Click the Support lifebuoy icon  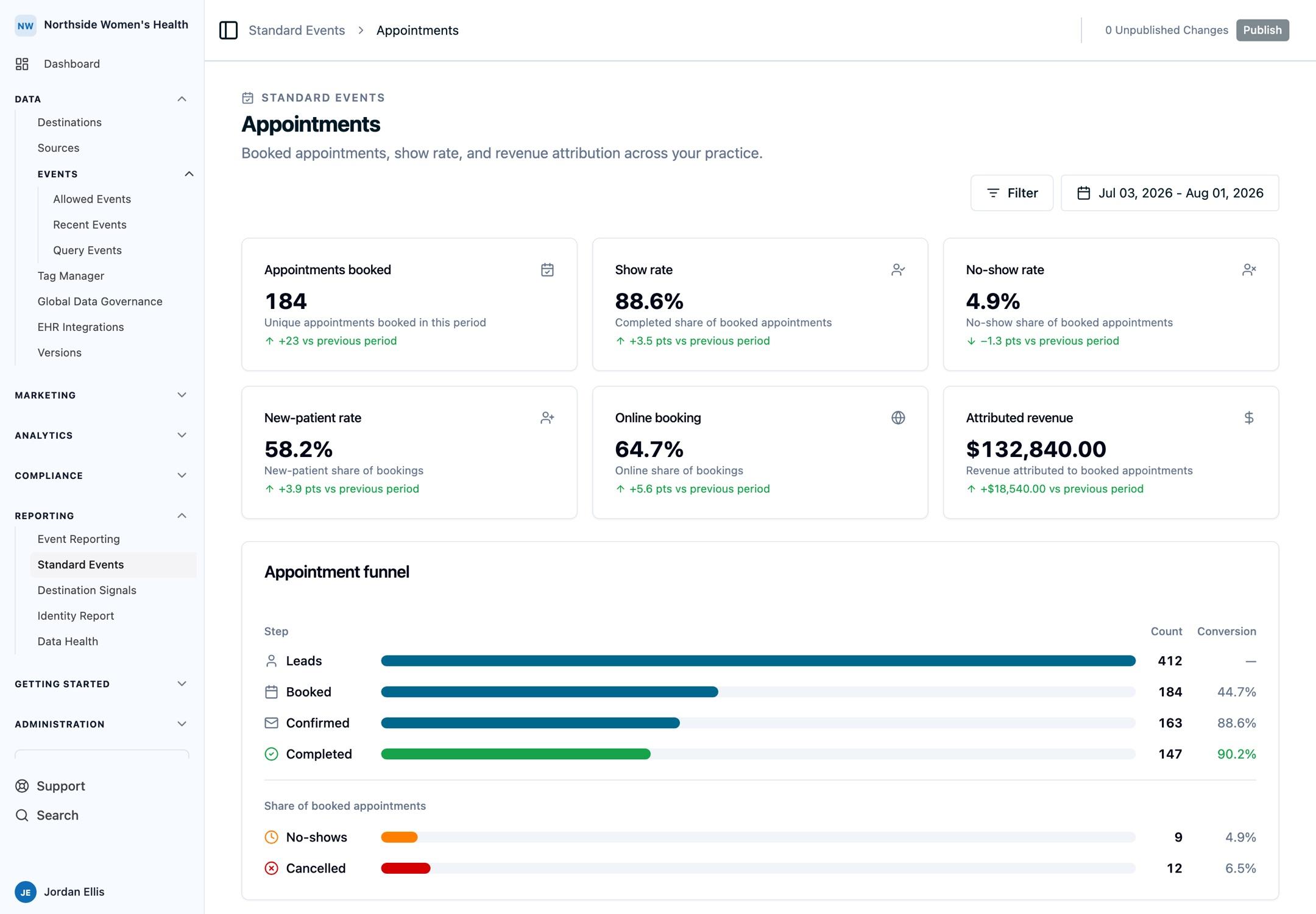[x=22, y=787]
